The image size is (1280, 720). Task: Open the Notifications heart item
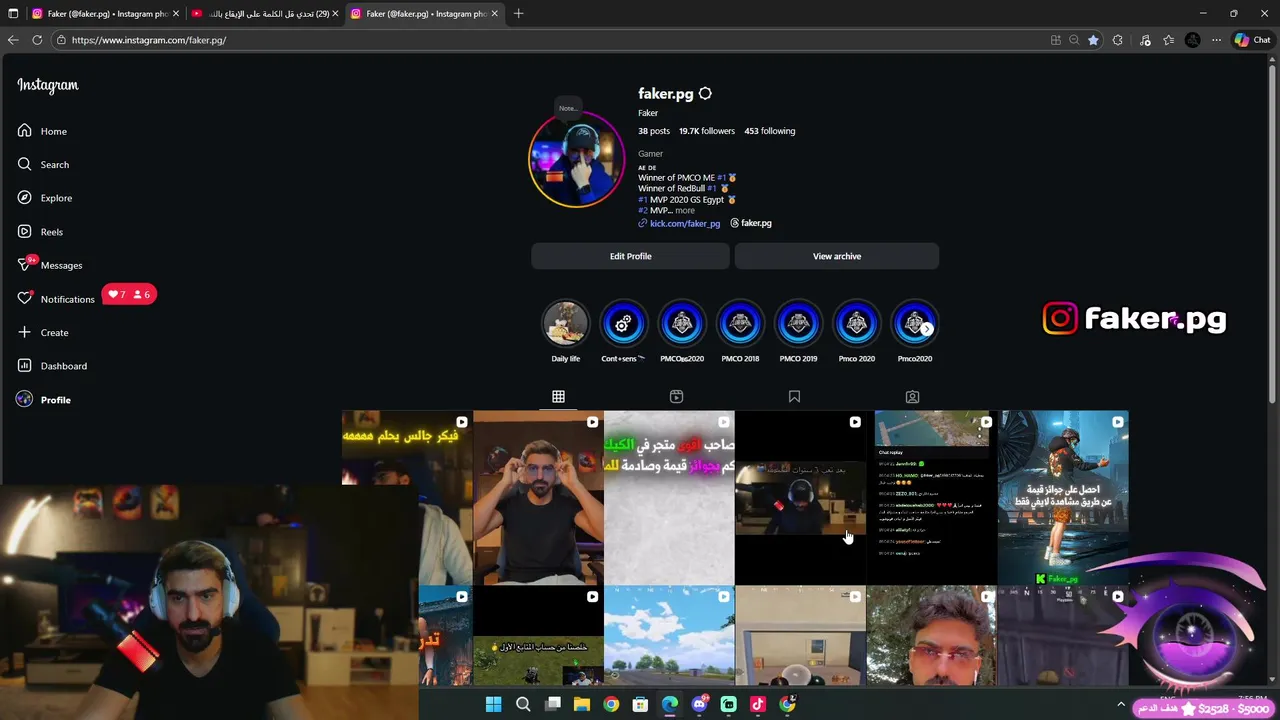[x=56, y=299]
